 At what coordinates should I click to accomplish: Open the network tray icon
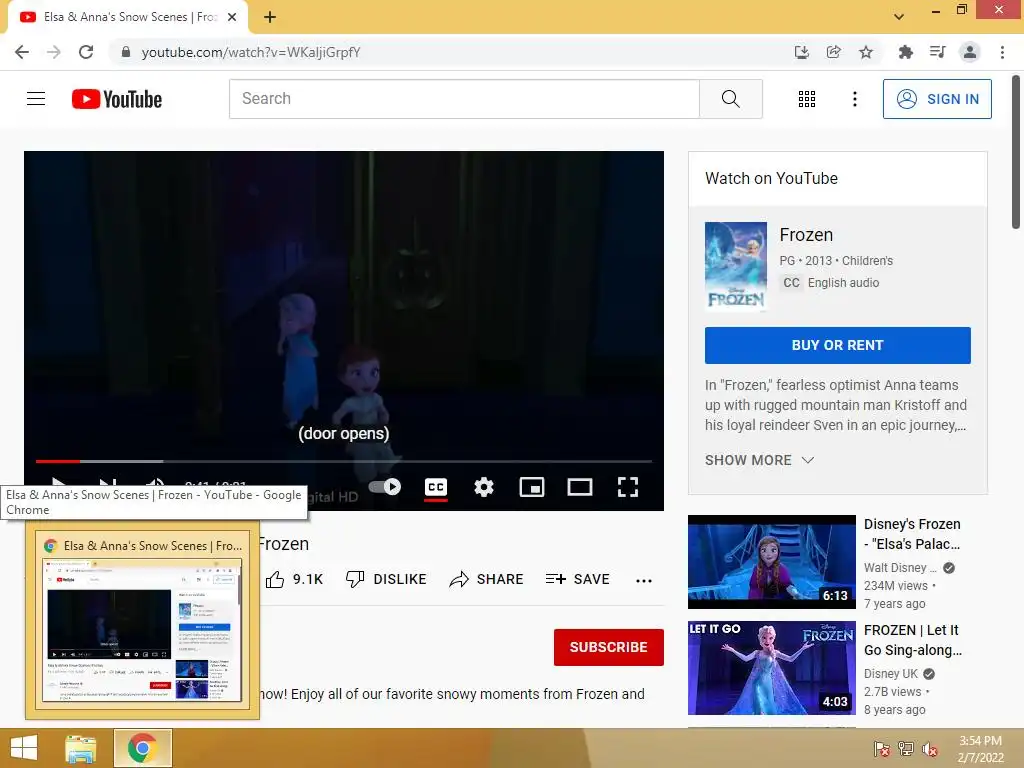tap(906, 748)
